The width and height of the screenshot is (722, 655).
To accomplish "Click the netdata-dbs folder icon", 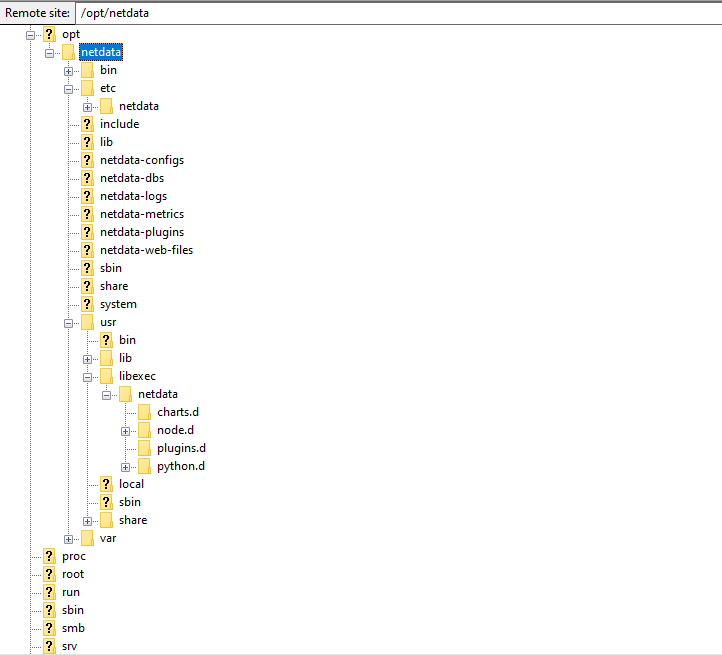I will pos(87,178).
